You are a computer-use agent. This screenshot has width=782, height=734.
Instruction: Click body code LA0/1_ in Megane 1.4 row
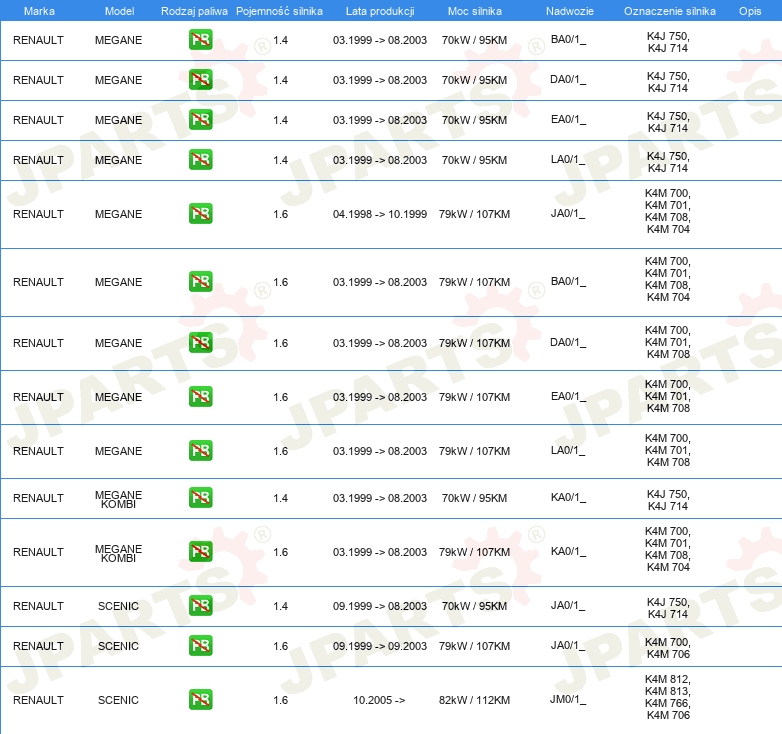pos(568,159)
